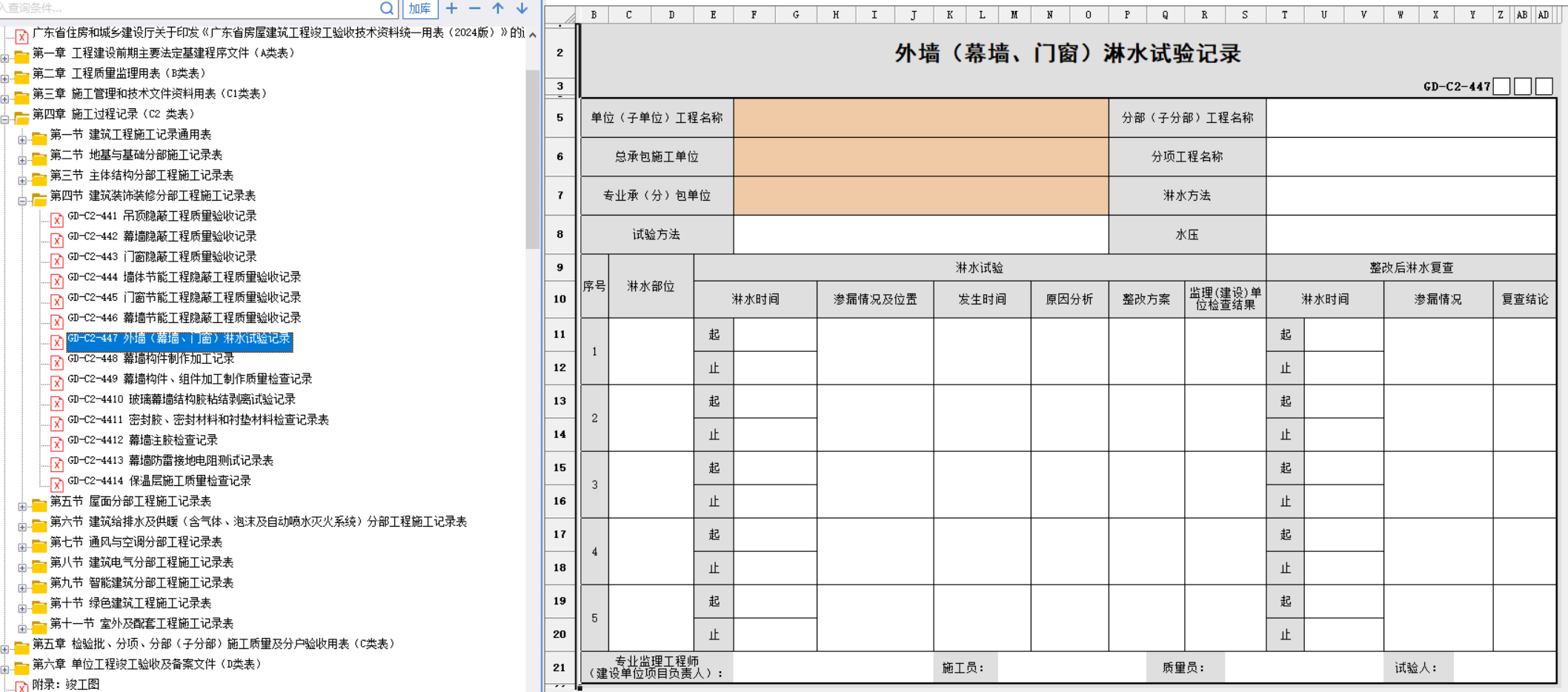Click the search conditions input field
The height and width of the screenshot is (692, 1568).
click(189, 8)
